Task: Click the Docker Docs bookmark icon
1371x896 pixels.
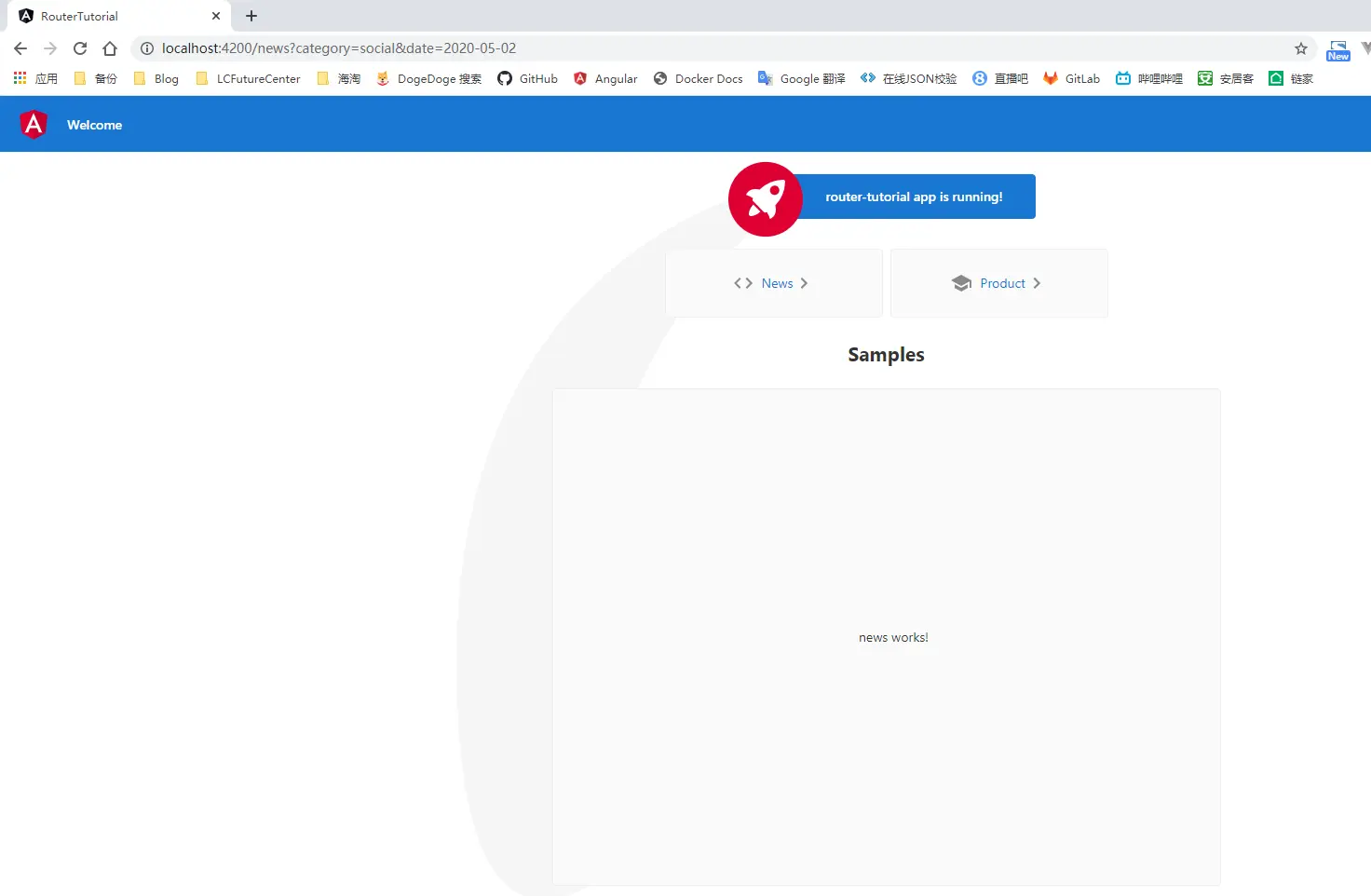Action: (659, 78)
